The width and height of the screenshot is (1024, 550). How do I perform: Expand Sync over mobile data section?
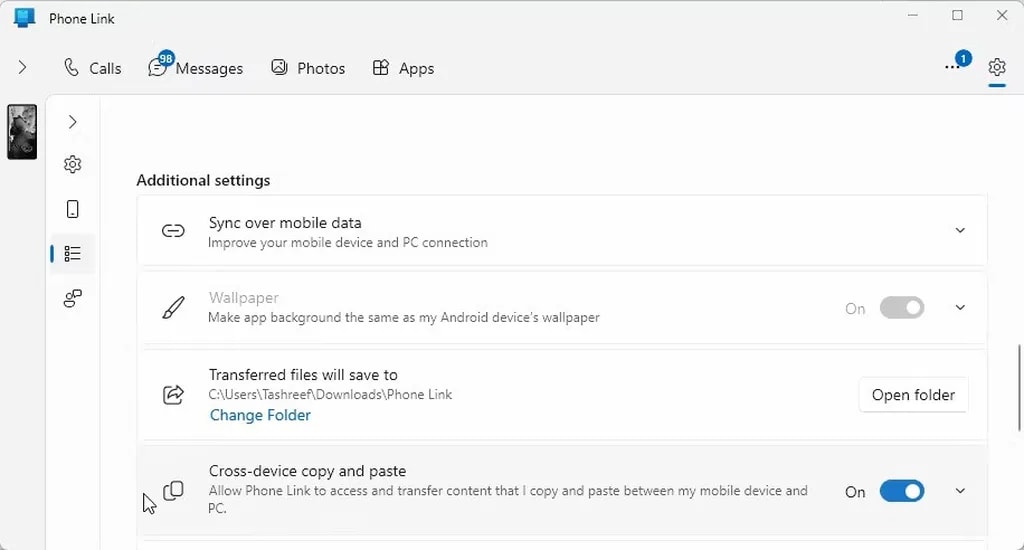click(x=960, y=231)
